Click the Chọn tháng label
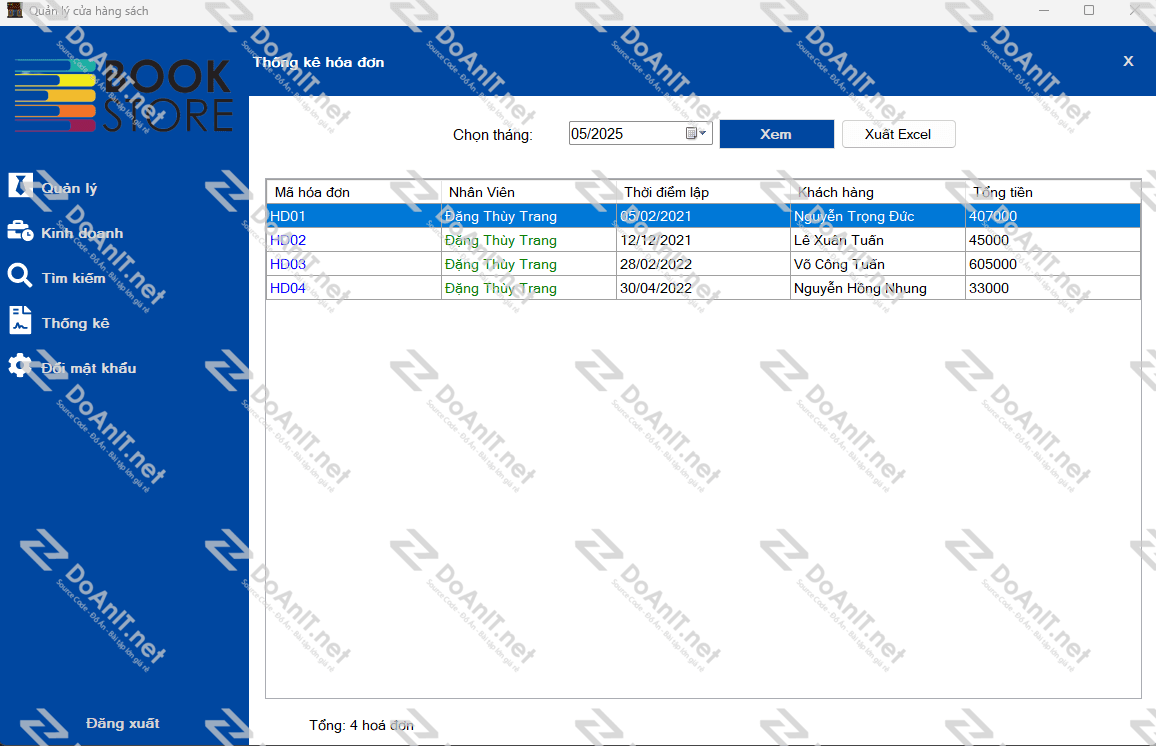The image size is (1156, 746). pyautogui.click(x=492, y=135)
